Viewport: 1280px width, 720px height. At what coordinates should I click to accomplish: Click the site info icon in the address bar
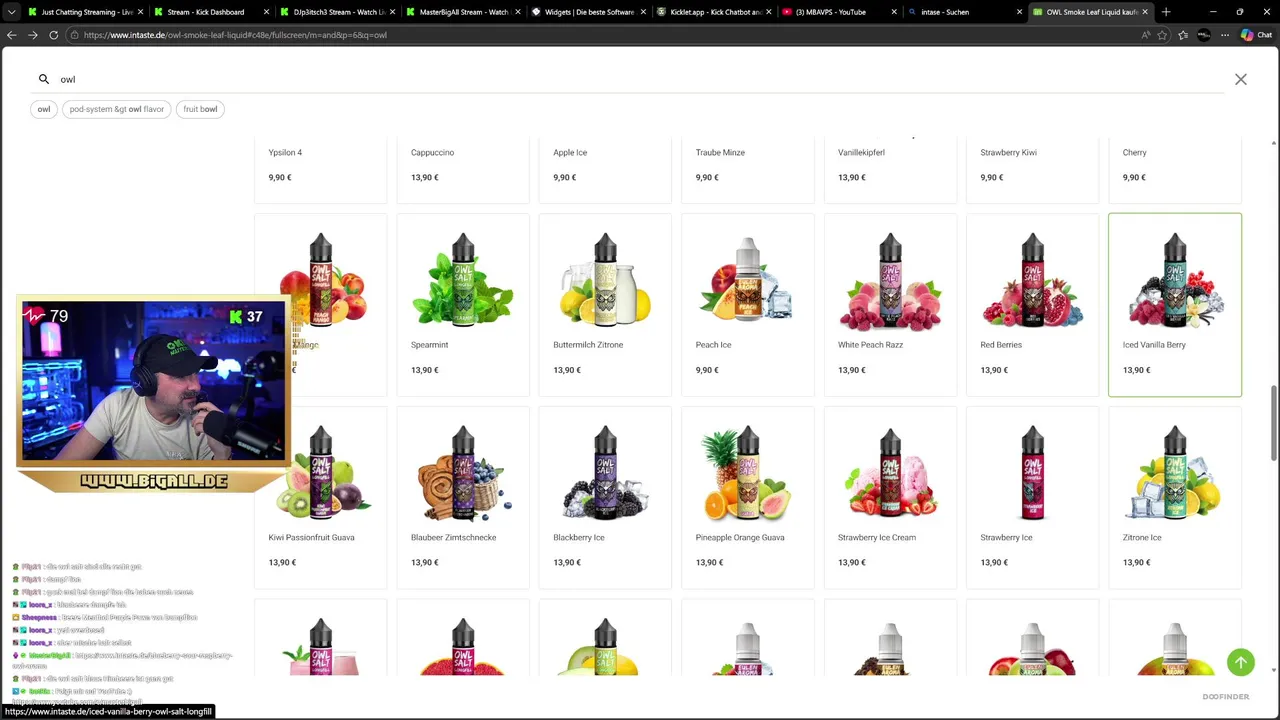point(74,35)
